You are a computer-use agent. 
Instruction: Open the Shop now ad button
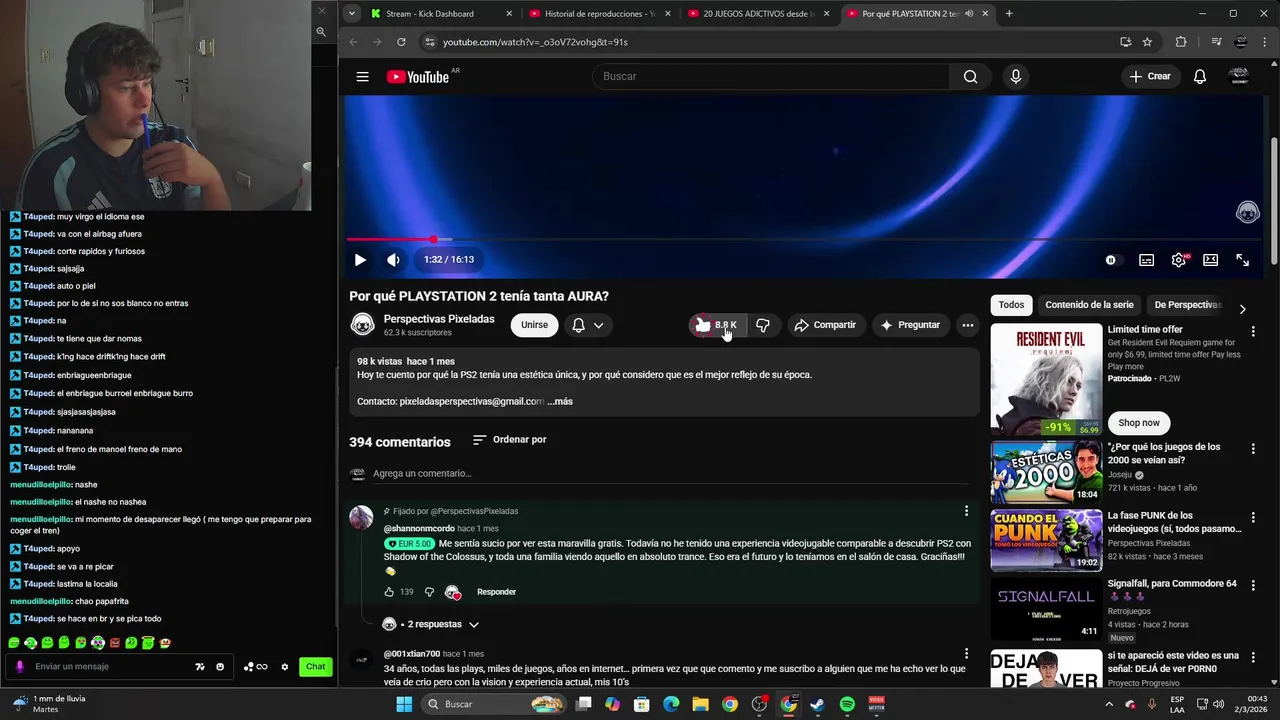tap(1139, 423)
